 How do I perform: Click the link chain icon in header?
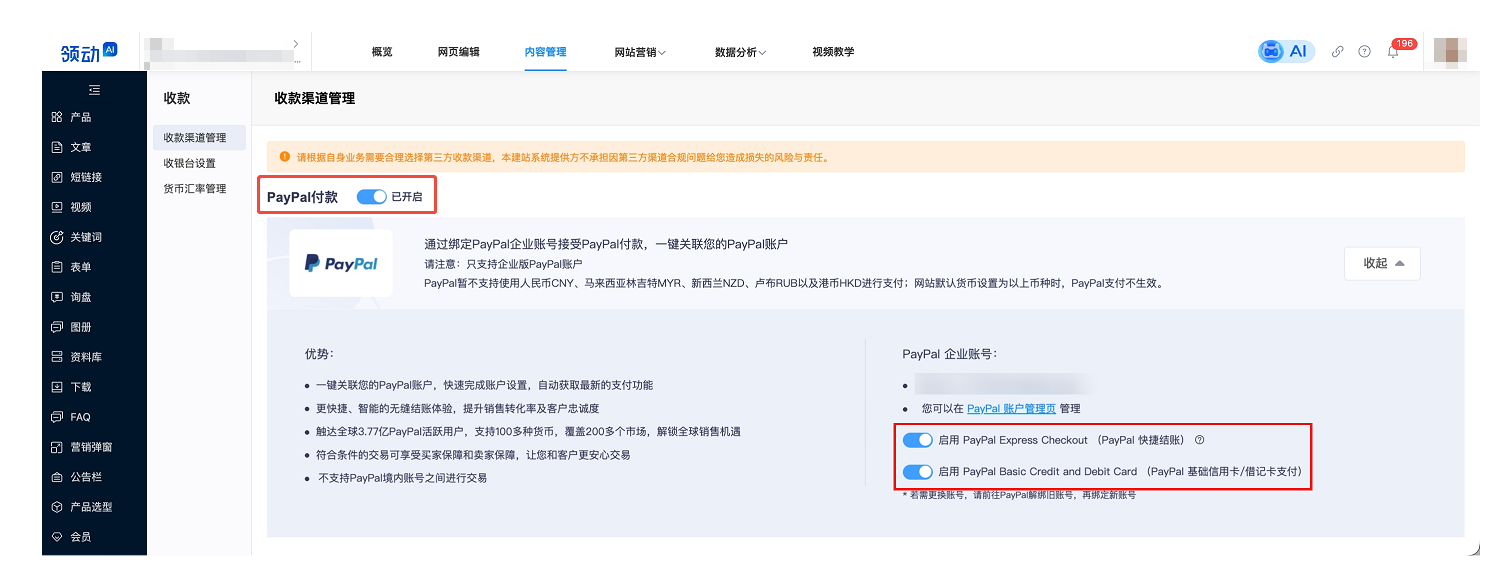[x=1337, y=52]
